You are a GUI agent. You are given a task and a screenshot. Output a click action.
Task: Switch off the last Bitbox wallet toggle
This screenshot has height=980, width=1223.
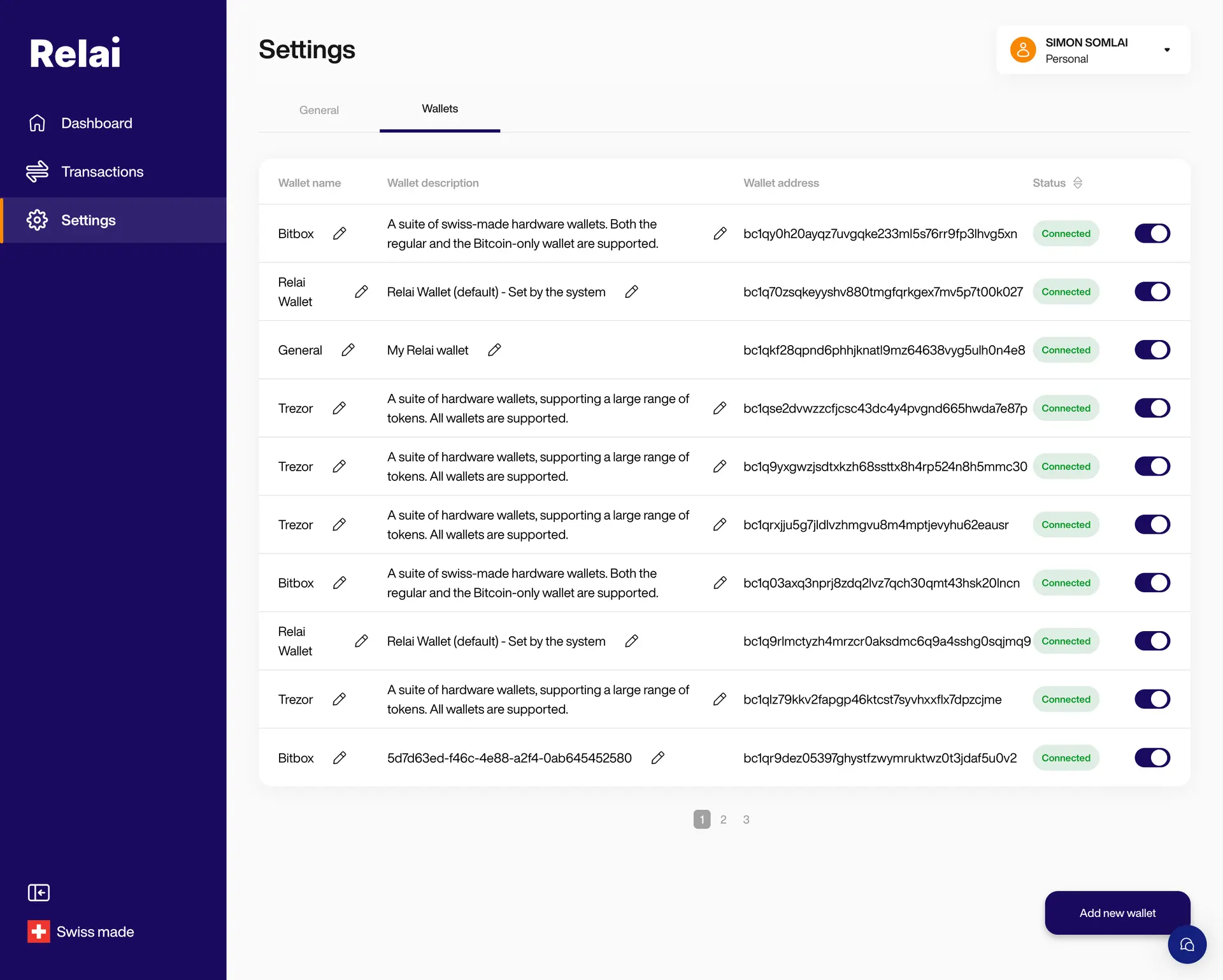coord(1152,758)
